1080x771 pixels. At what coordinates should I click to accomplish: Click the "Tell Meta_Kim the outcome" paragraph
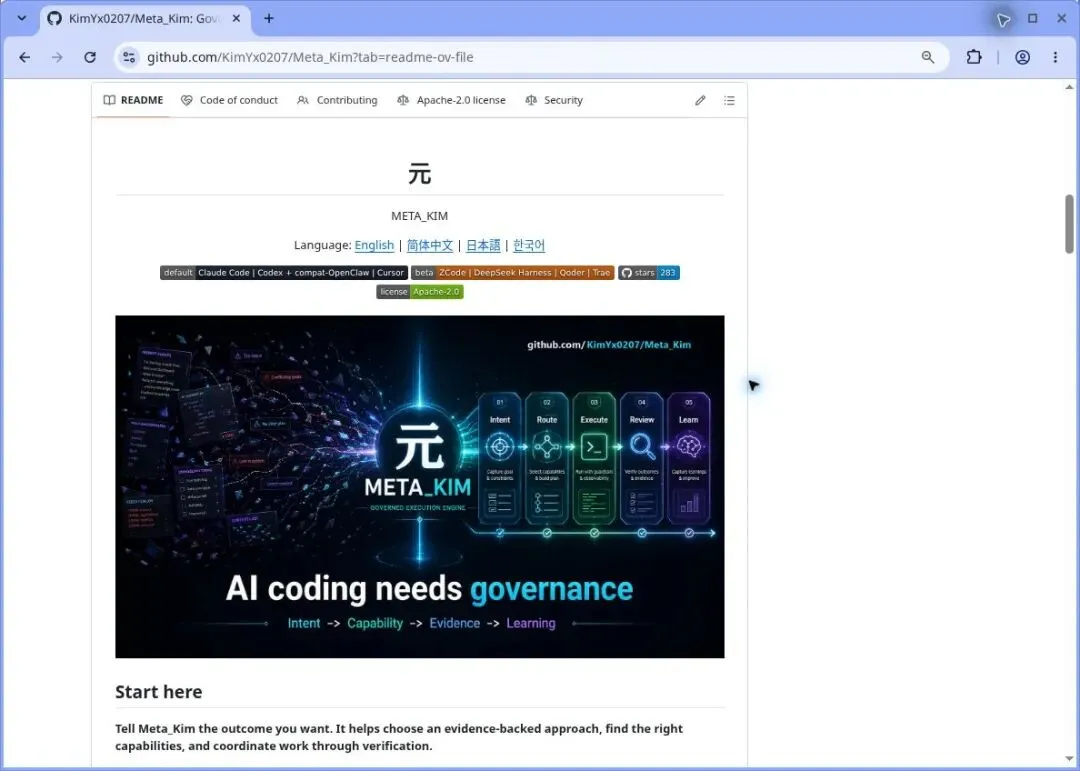coord(399,737)
